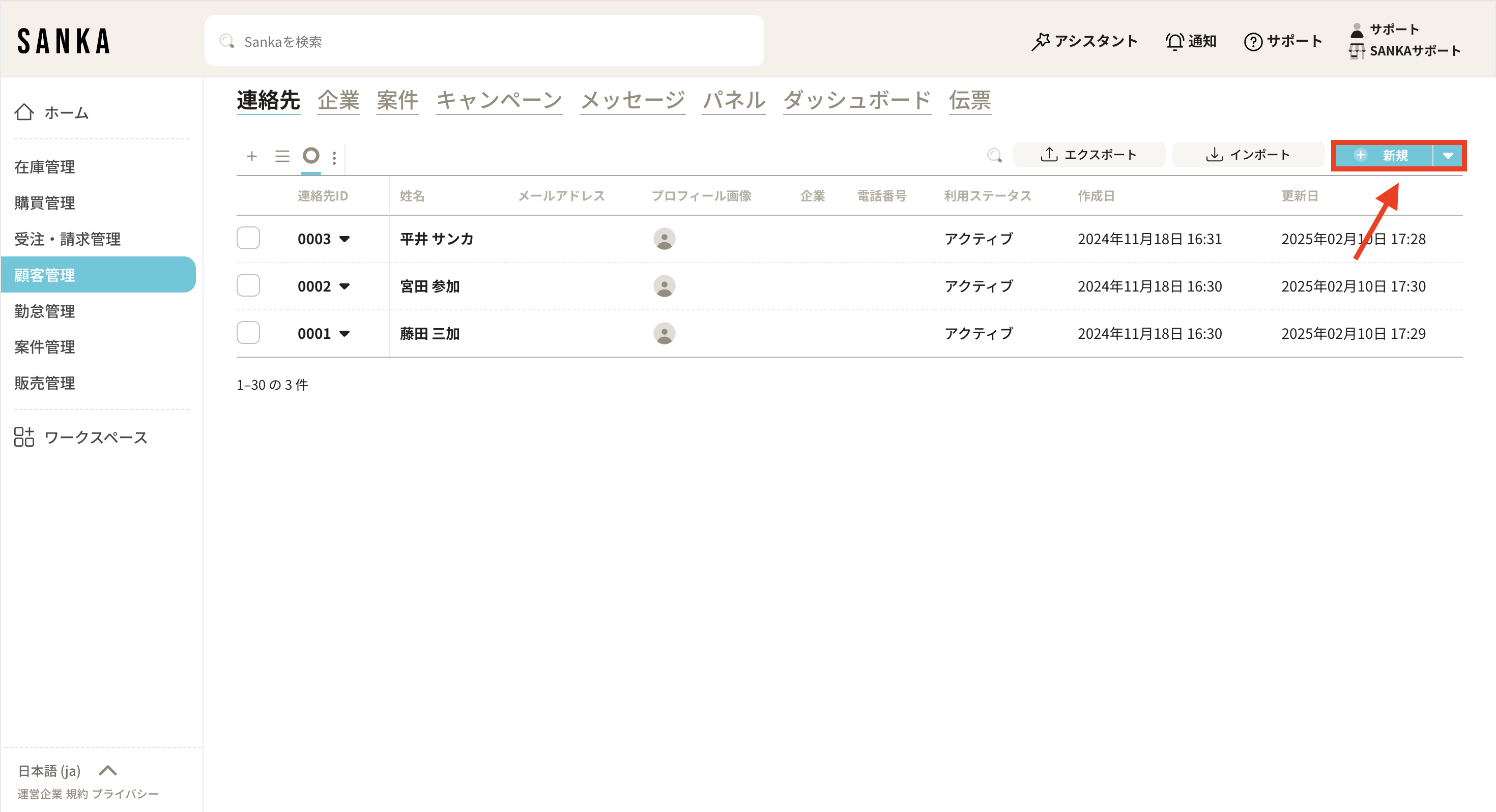
Task: Open the three-dot view options menu
Action: 334,157
